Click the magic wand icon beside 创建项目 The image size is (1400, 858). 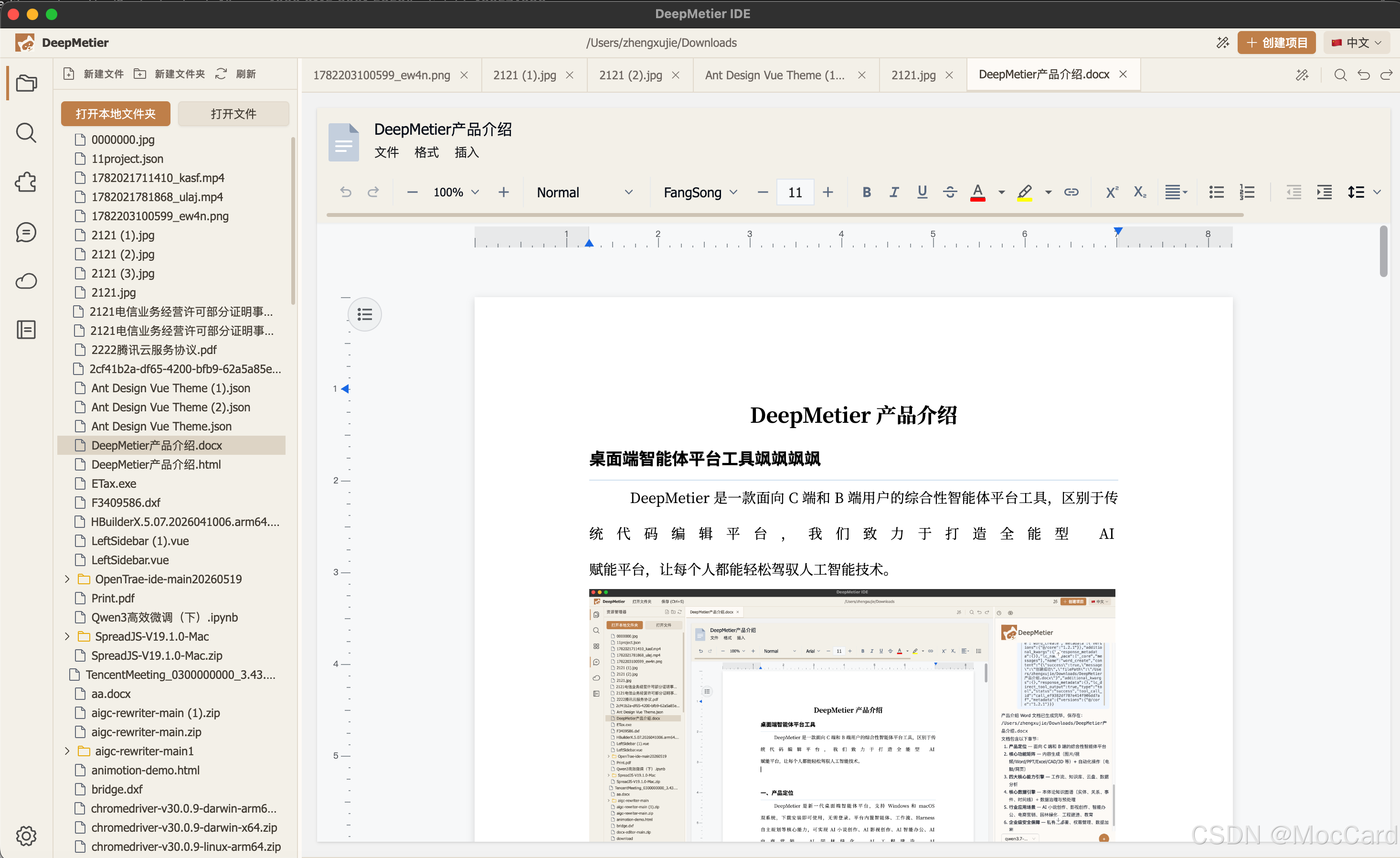click(x=1223, y=43)
